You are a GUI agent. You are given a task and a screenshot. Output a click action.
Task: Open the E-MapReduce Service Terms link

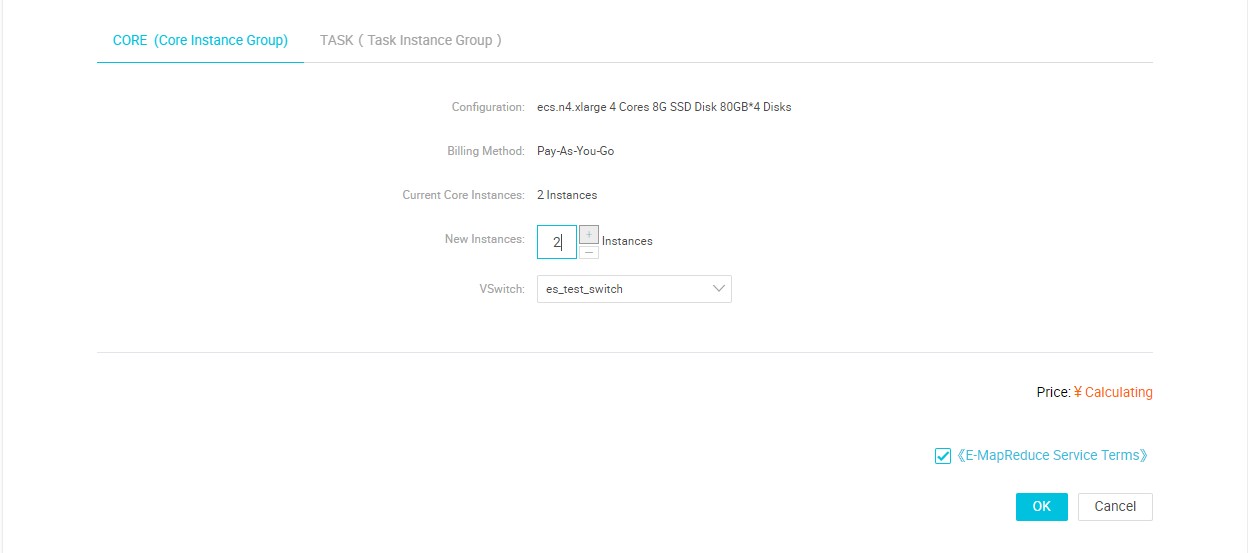tap(1051, 456)
